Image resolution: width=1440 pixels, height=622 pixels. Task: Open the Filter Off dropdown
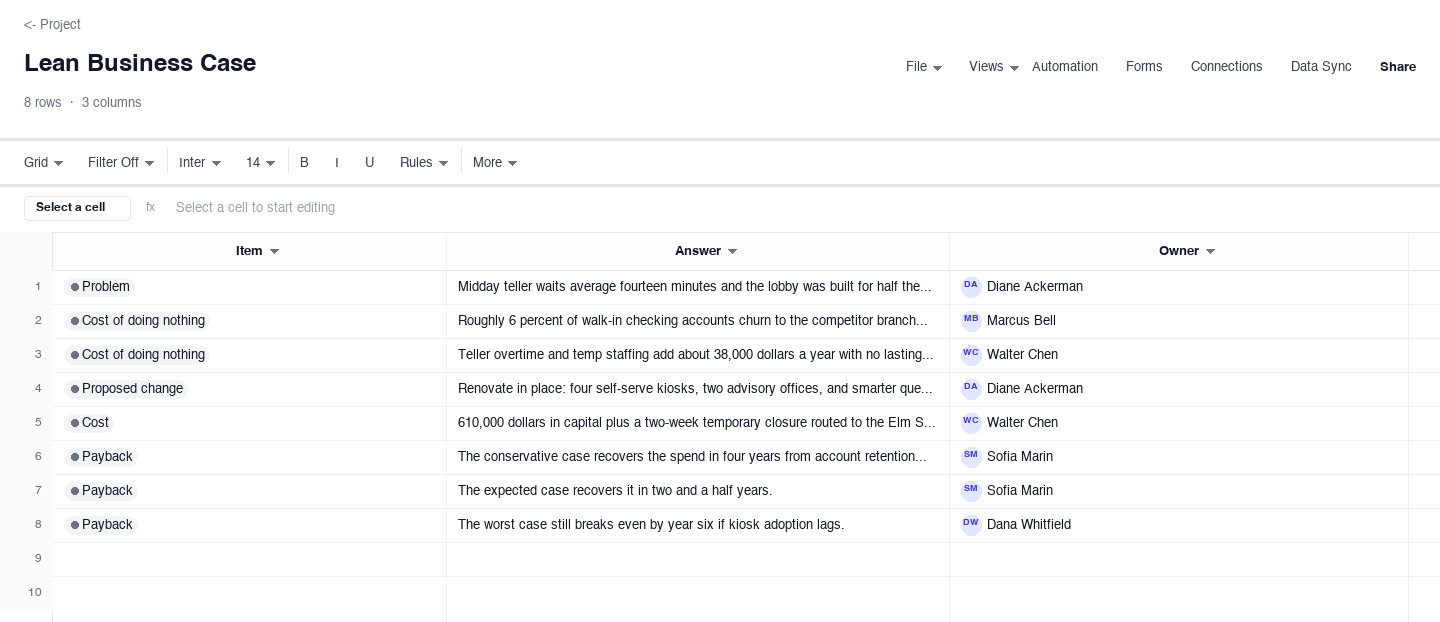point(121,163)
